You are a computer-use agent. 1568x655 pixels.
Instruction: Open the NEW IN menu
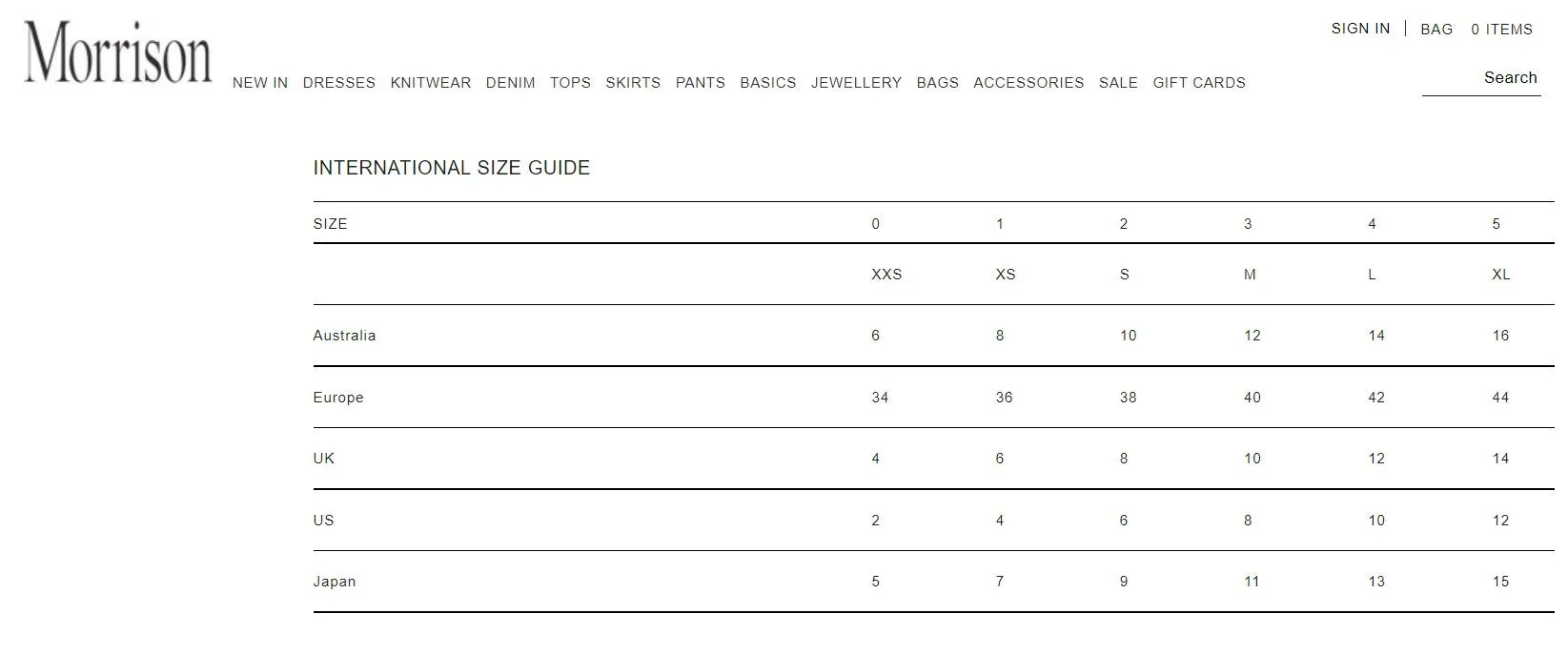click(x=260, y=83)
